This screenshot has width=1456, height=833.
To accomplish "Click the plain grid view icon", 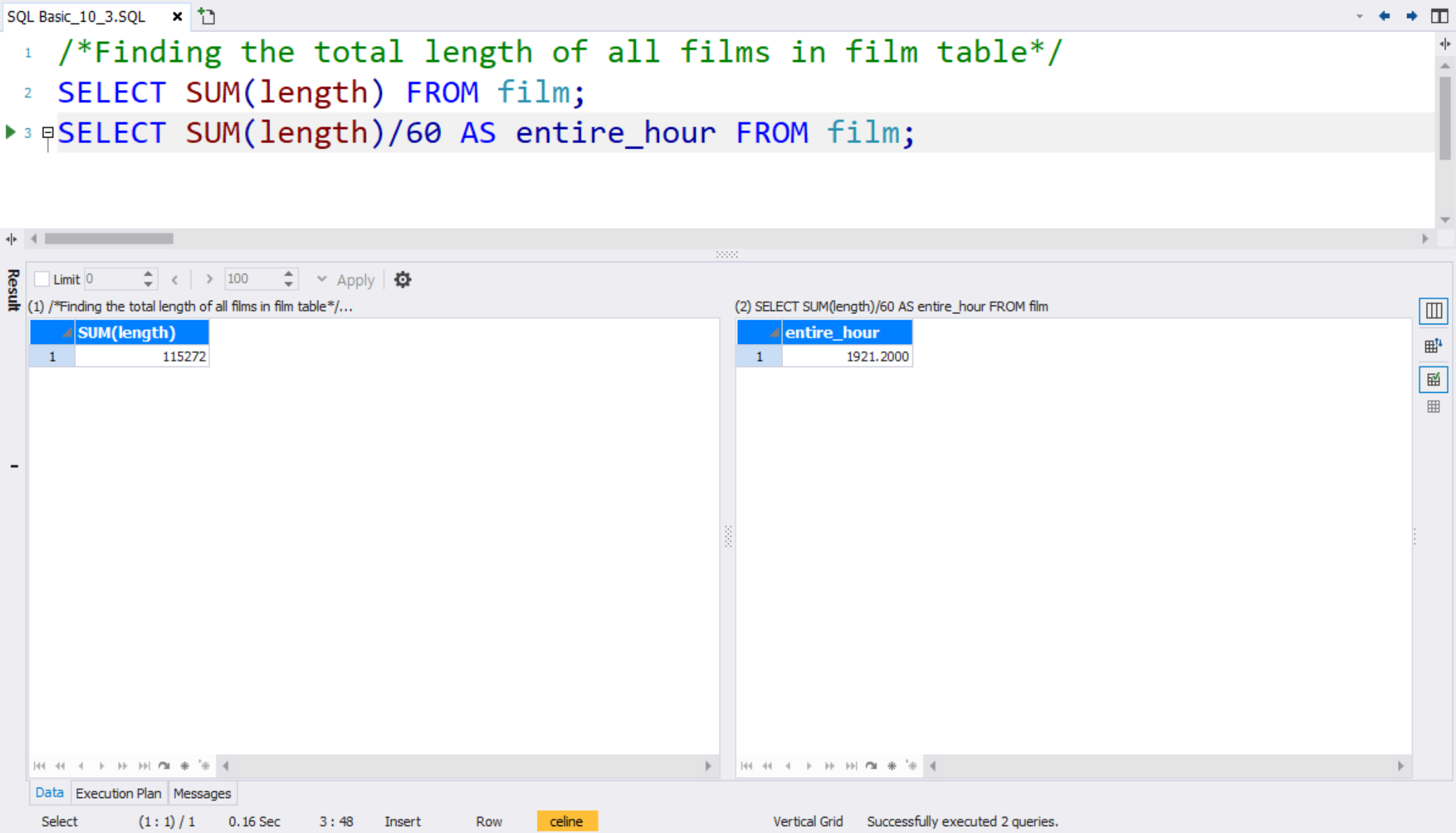I will (1434, 406).
